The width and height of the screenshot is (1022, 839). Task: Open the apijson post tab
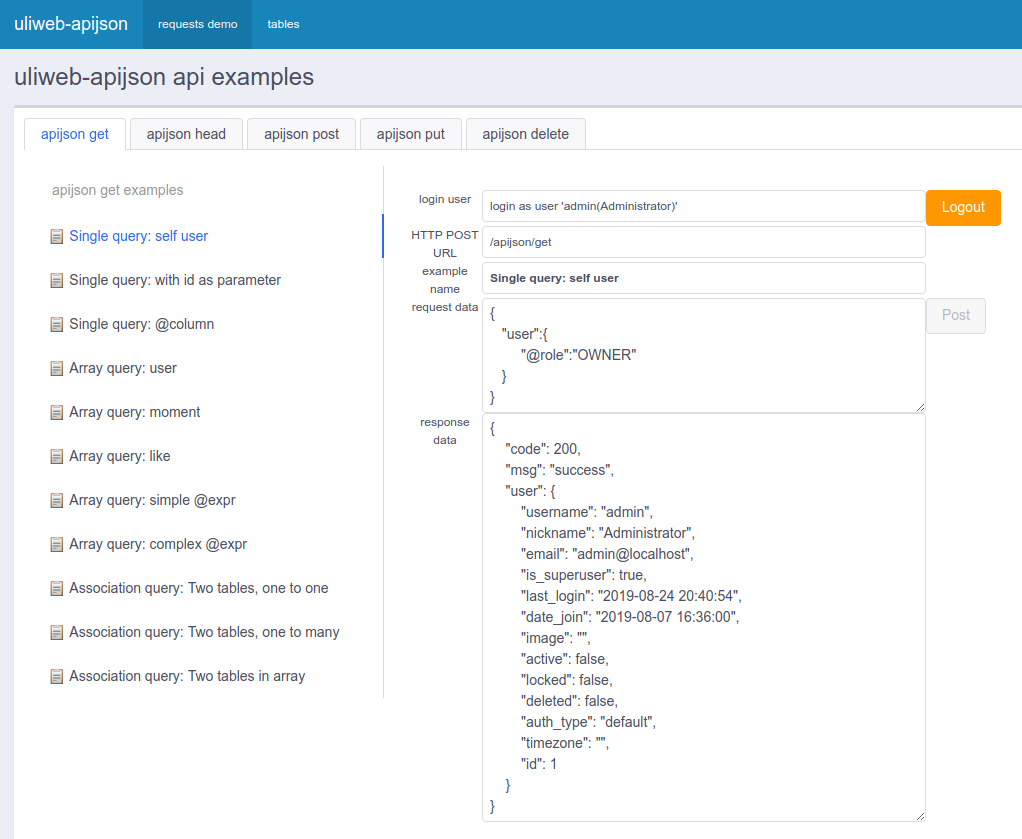301,134
